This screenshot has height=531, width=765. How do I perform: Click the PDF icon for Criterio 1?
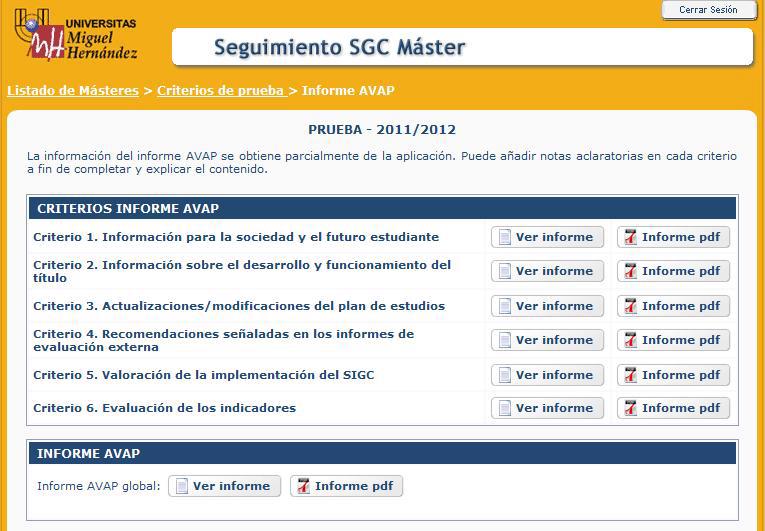(x=630, y=237)
